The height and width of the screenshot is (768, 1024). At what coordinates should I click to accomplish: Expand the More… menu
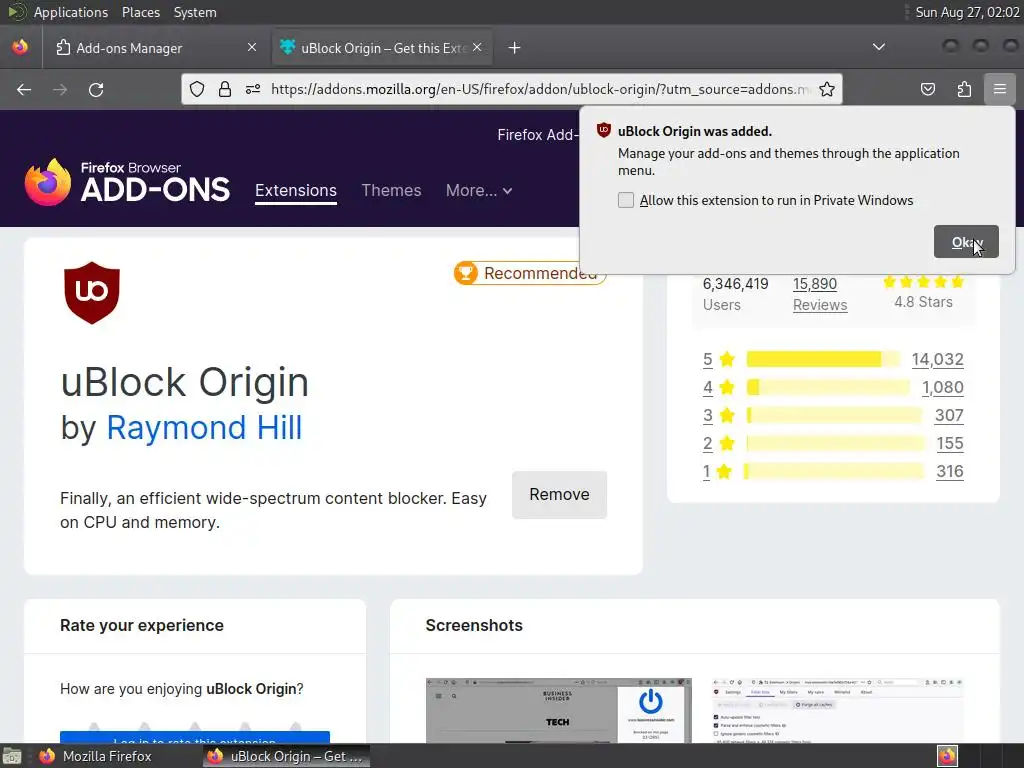pos(479,191)
